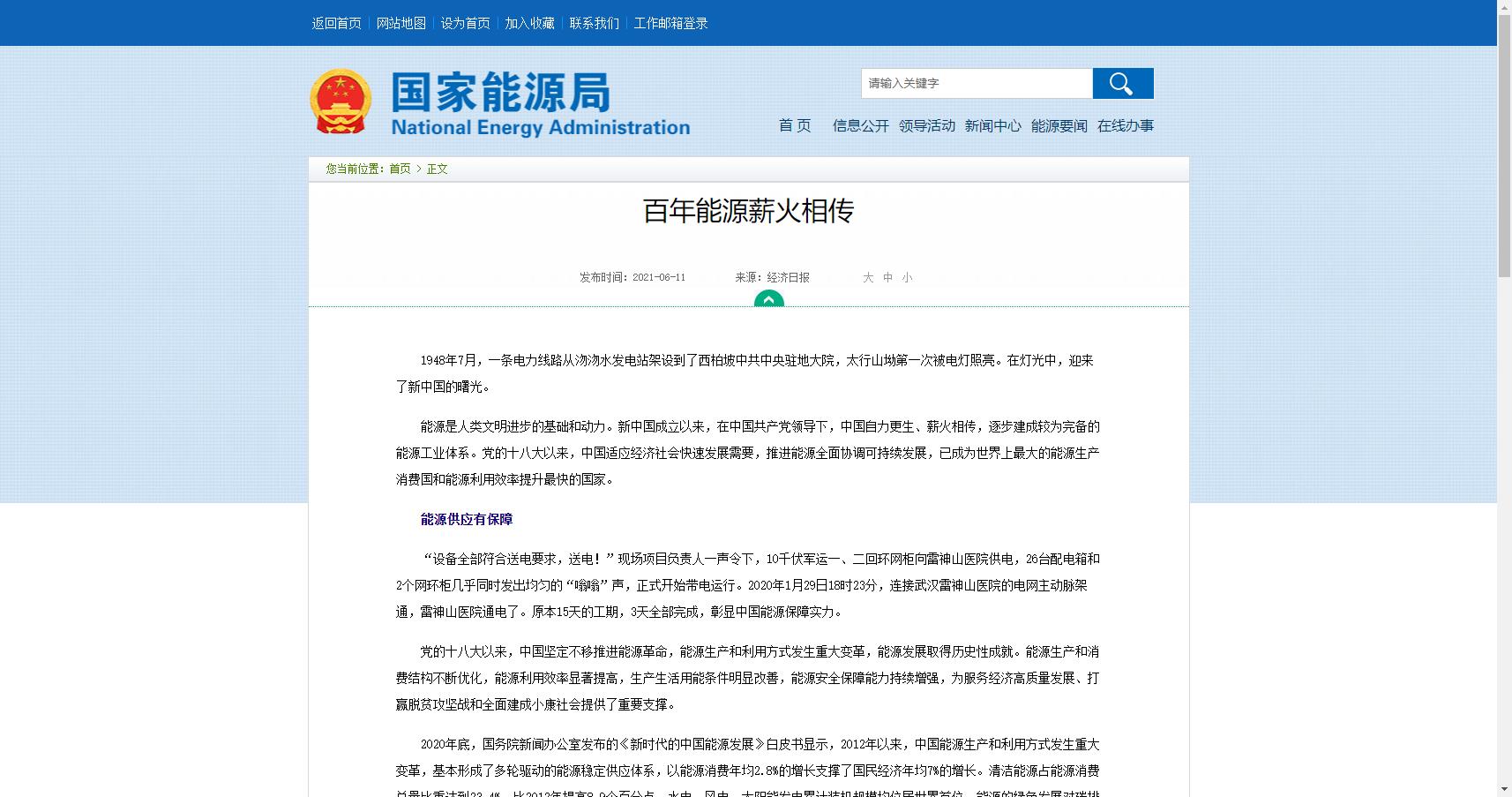Image resolution: width=1512 pixels, height=797 pixels.
Task: Click scrollbar down arrow
Action: point(1504,788)
